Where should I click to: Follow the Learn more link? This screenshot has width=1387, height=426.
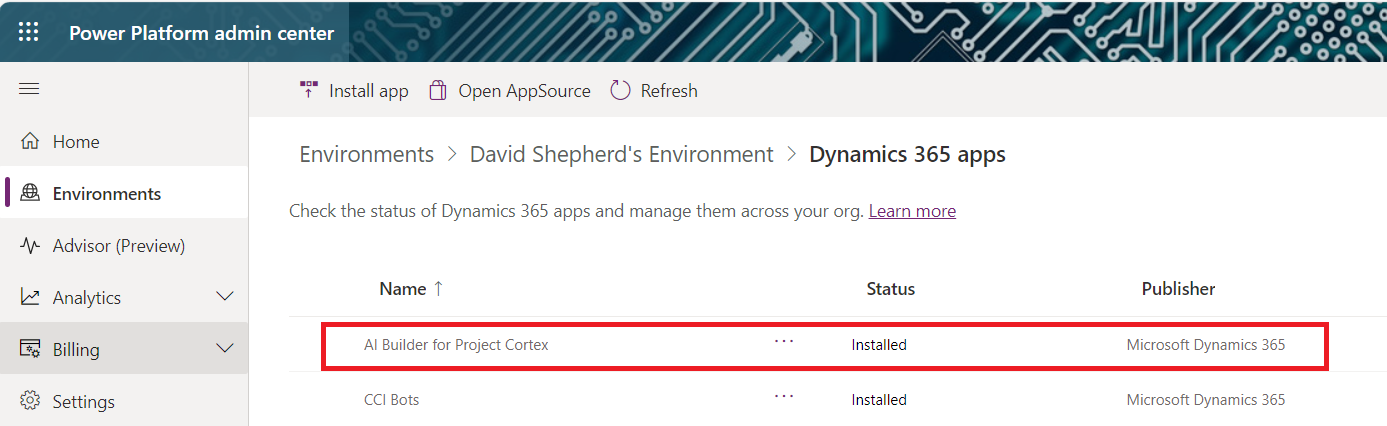pos(912,211)
